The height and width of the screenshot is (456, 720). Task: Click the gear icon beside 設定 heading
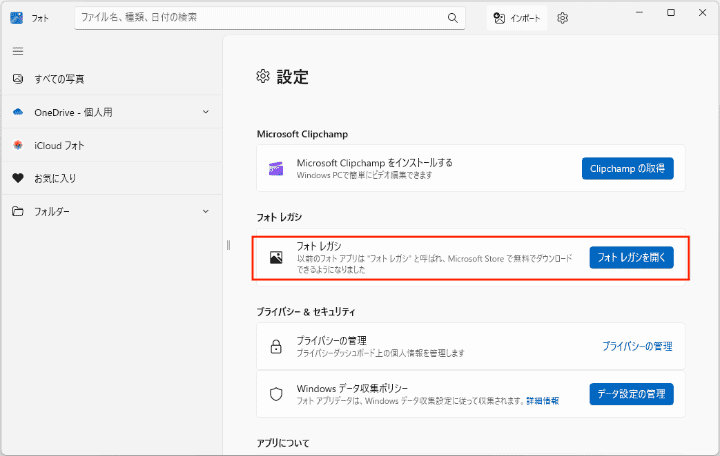pyautogui.click(x=263, y=76)
